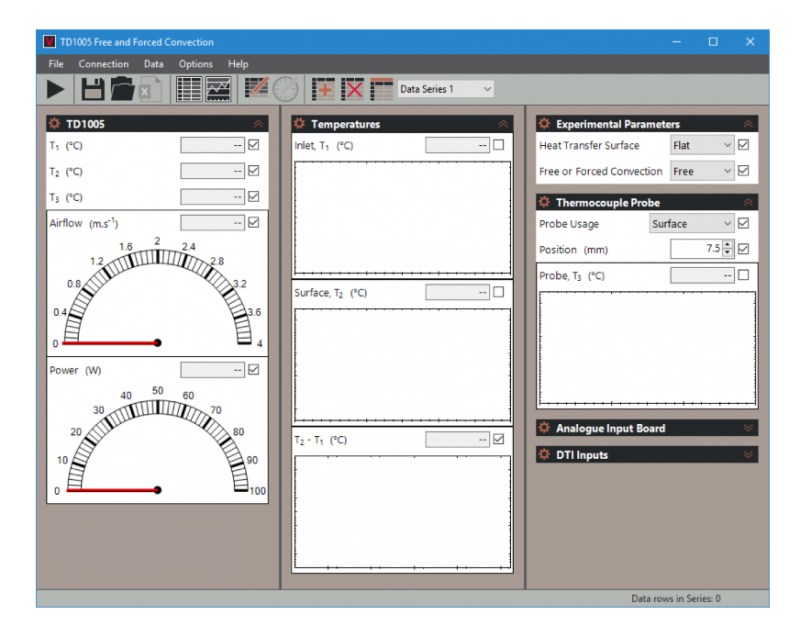Enable the Probe, T₃ checkbox
This screenshot has height=626, width=800.
(x=743, y=275)
